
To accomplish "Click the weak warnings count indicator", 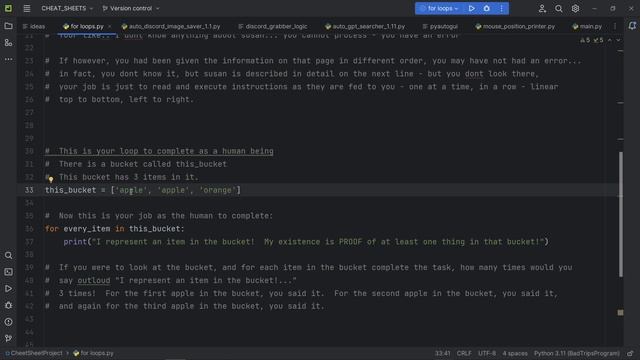I will (598, 40).
